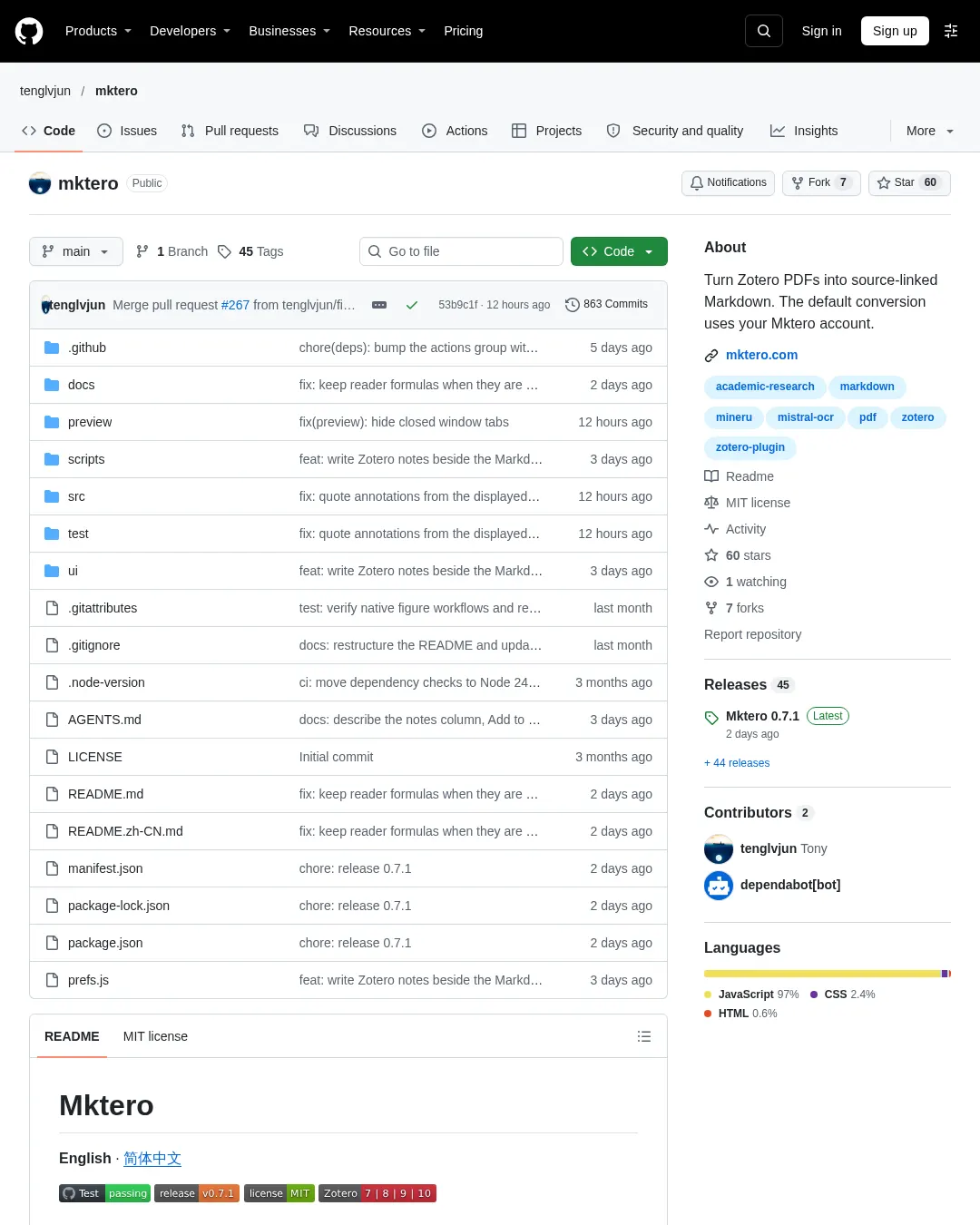Show + 44 releases
This screenshot has width=980, height=1225.
coord(737,763)
